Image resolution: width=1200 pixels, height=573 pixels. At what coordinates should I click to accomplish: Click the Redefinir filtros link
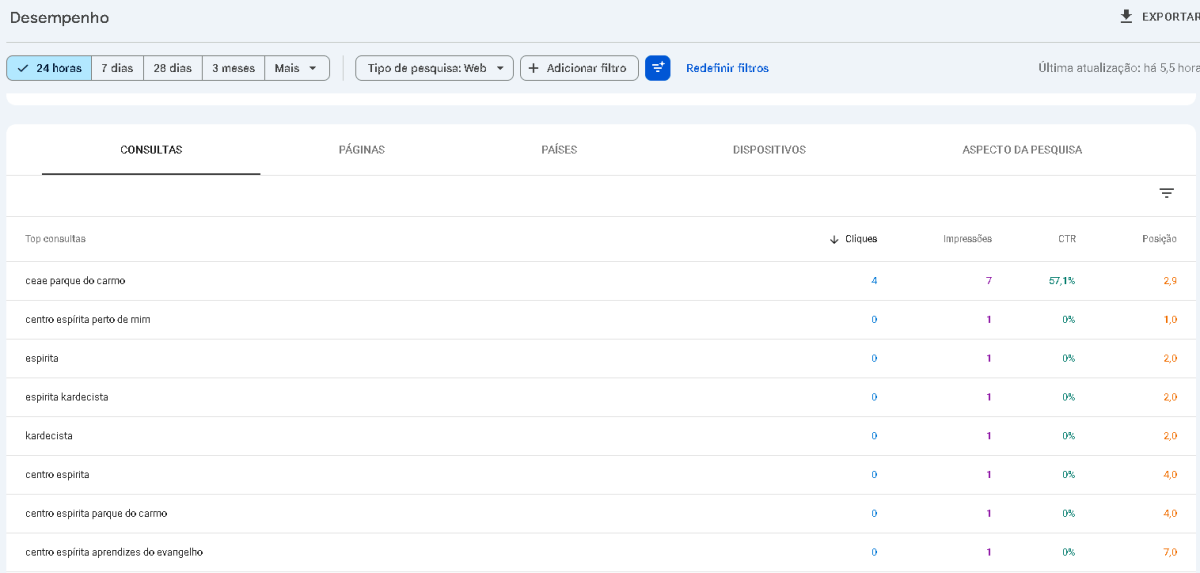click(727, 68)
